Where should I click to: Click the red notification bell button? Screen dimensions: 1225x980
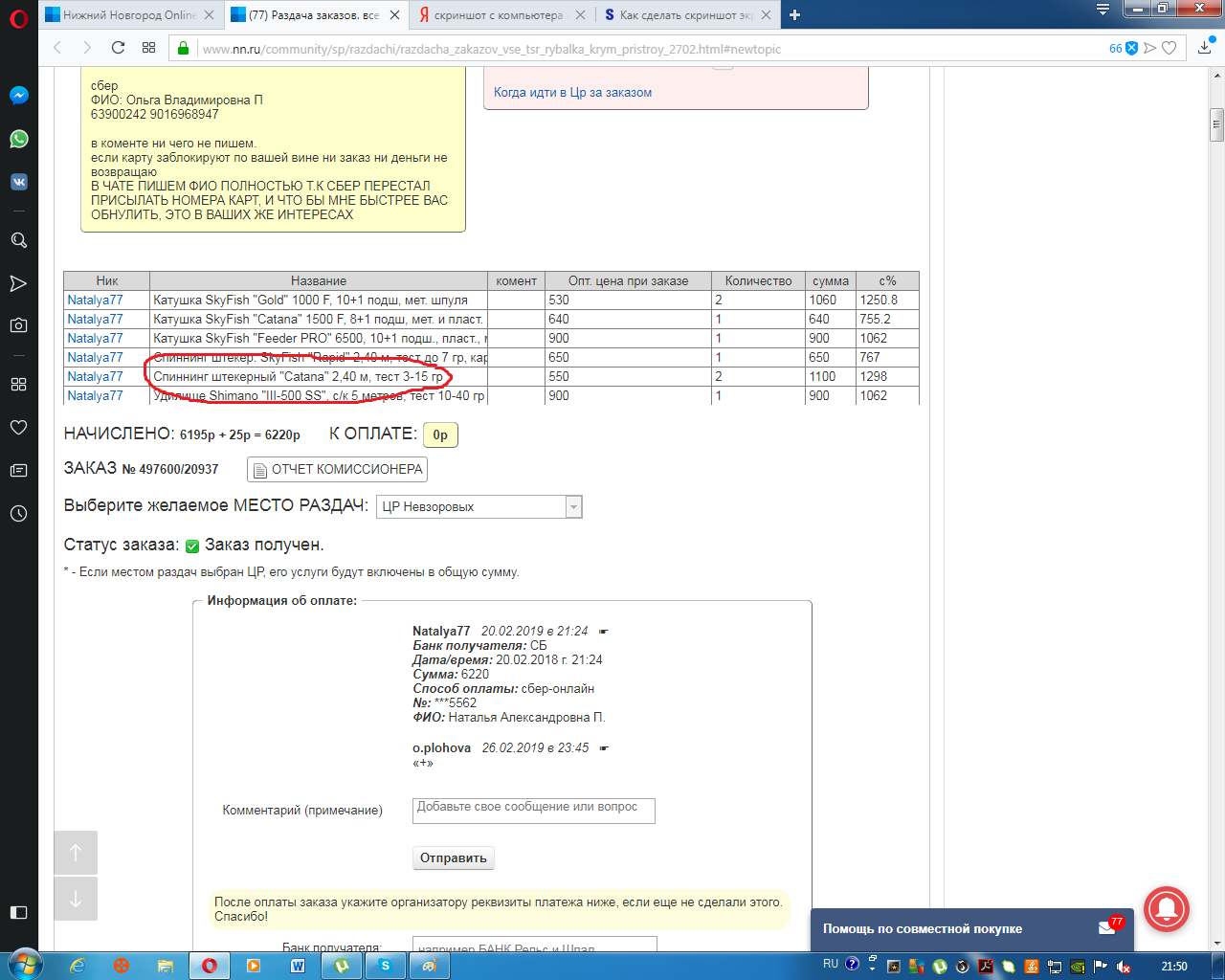pyautogui.click(x=1166, y=909)
